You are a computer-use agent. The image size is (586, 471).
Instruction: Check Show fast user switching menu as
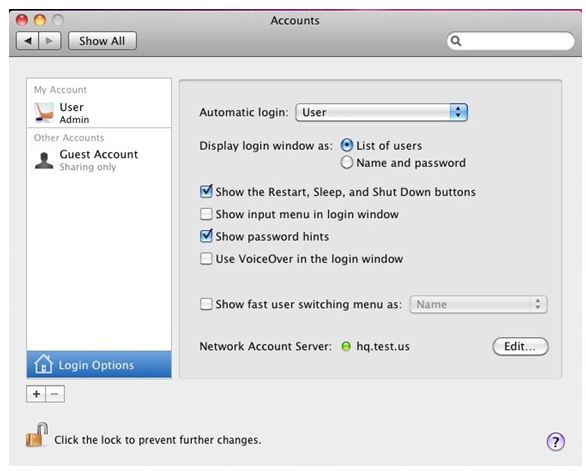click(206, 304)
